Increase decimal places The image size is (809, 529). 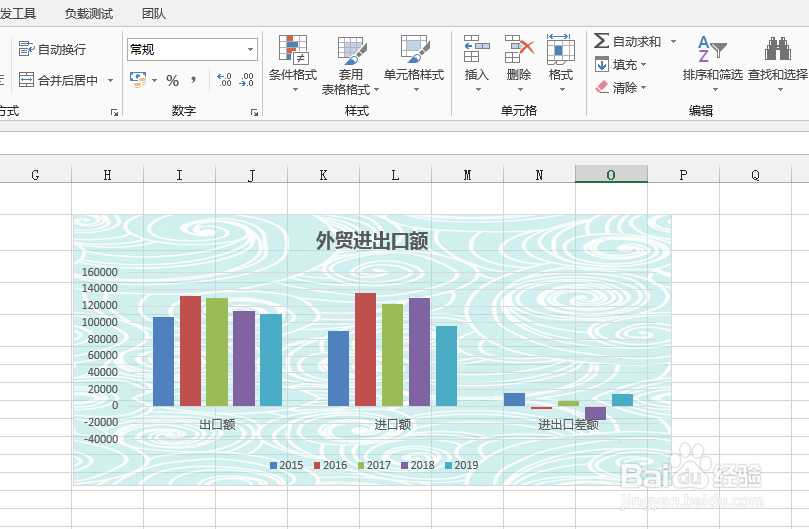click(224, 80)
